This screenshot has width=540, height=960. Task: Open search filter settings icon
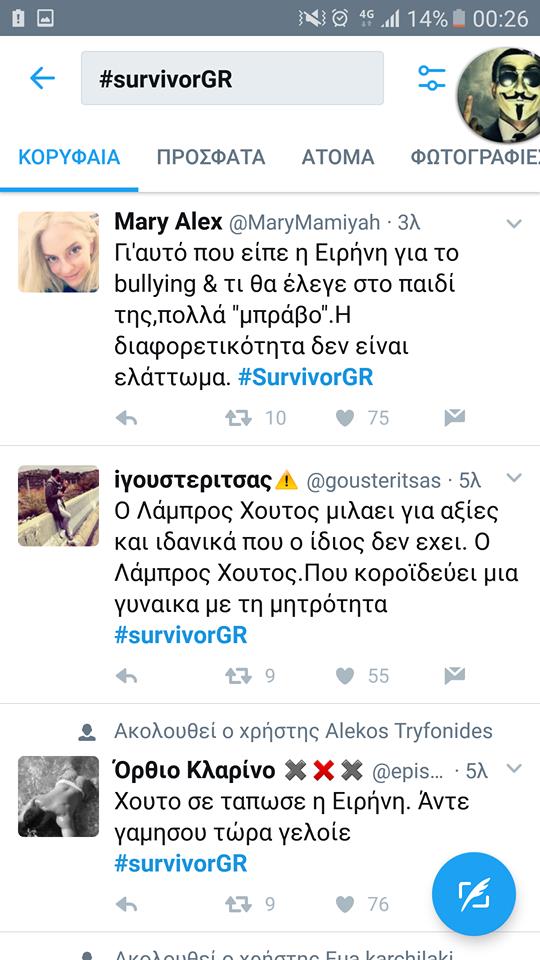coord(432,78)
